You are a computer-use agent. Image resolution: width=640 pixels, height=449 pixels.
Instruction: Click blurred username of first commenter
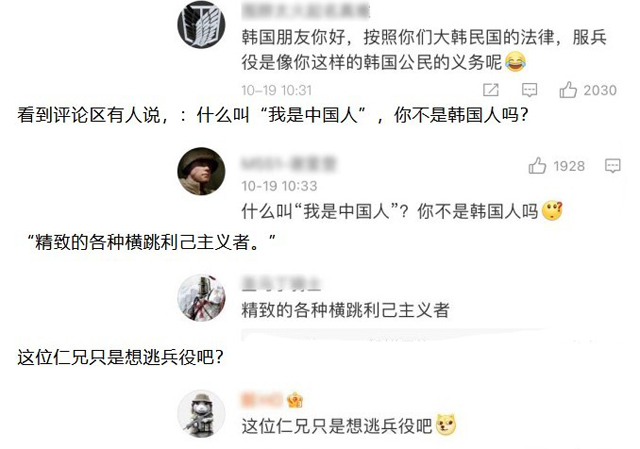306,10
